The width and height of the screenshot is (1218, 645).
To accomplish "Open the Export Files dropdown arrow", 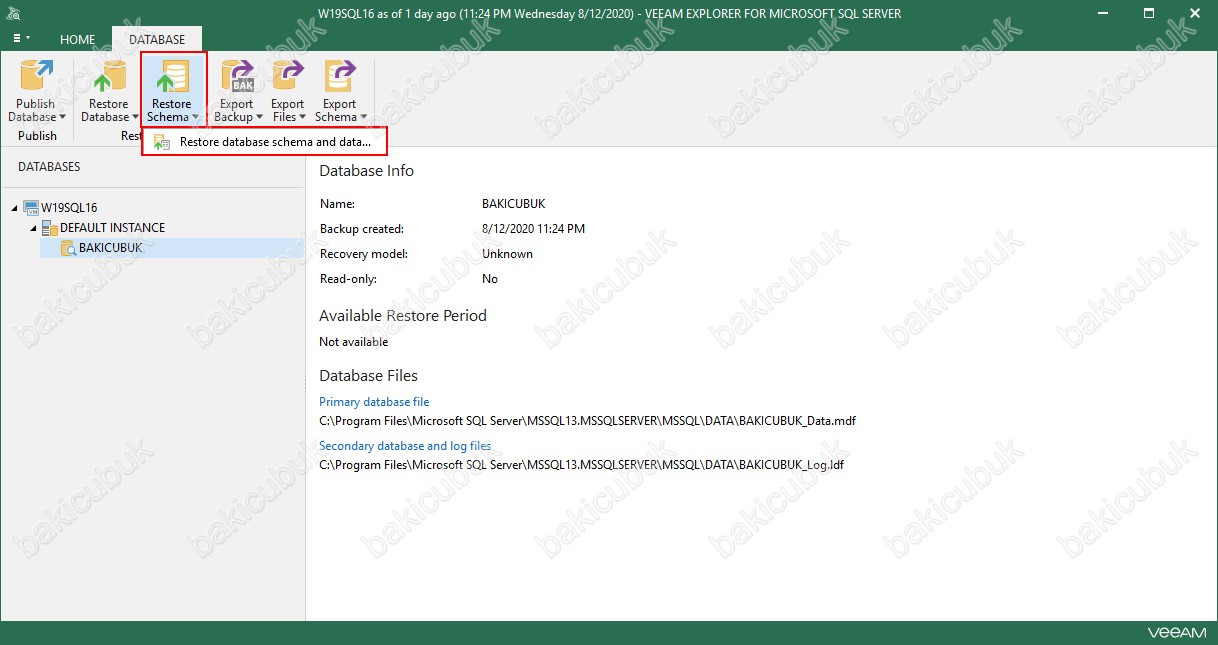I will point(301,118).
